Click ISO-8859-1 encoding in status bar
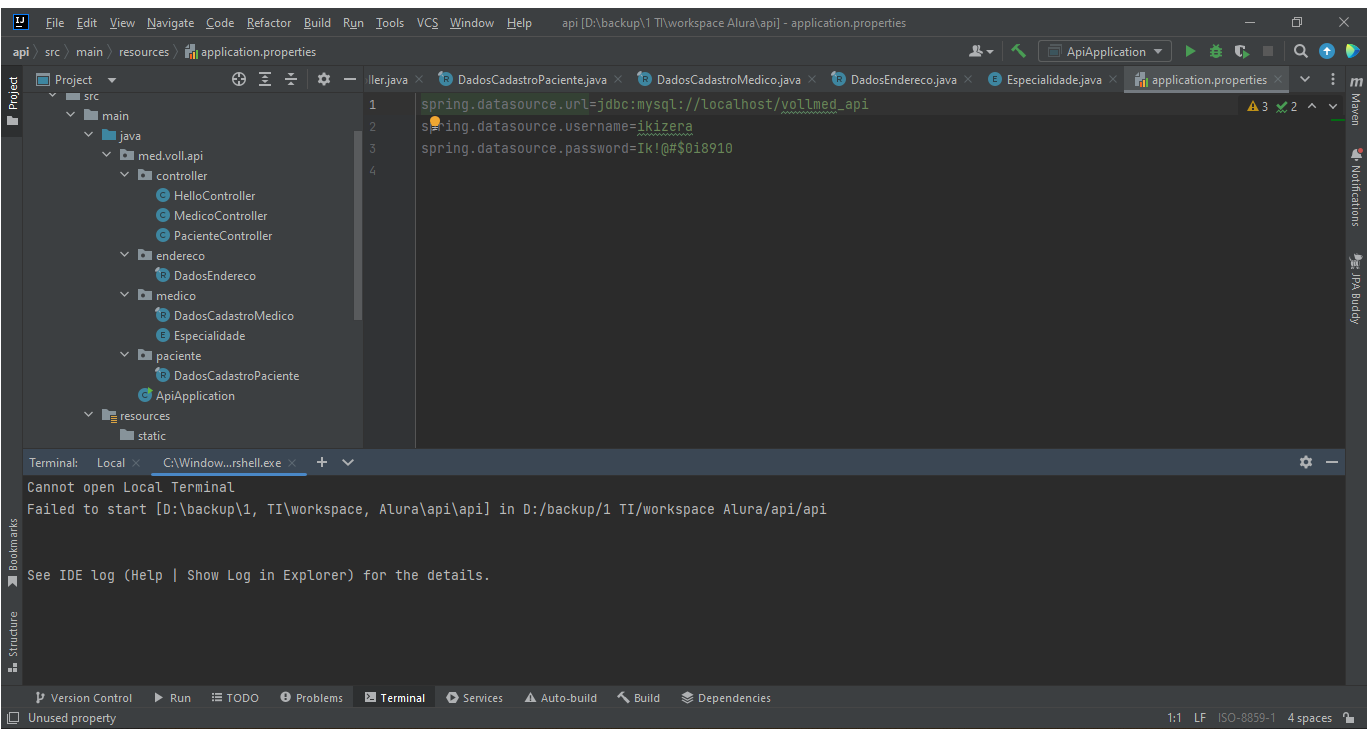 1246,718
